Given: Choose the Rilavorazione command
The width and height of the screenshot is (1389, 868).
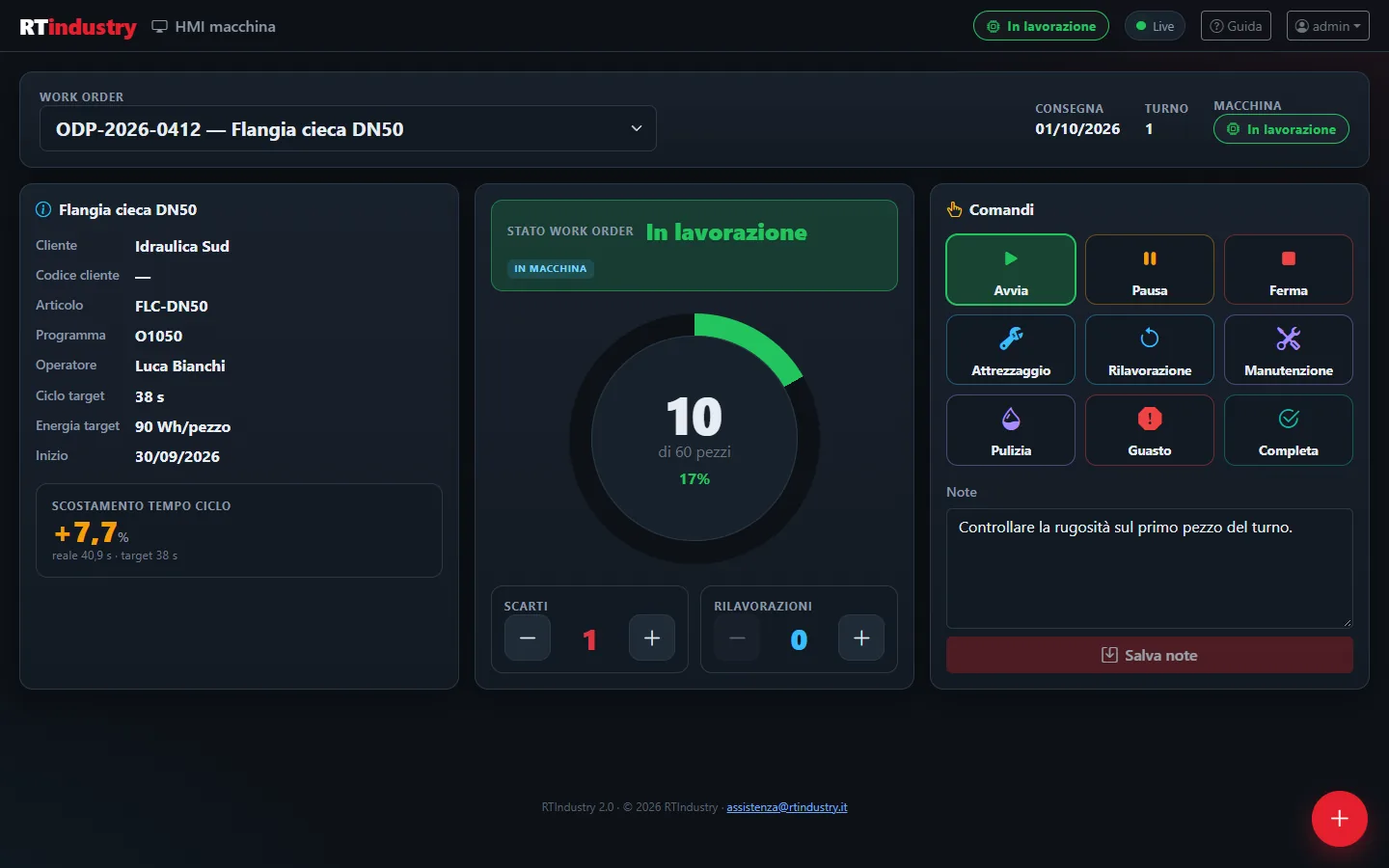Looking at the screenshot, I should pos(1150,350).
